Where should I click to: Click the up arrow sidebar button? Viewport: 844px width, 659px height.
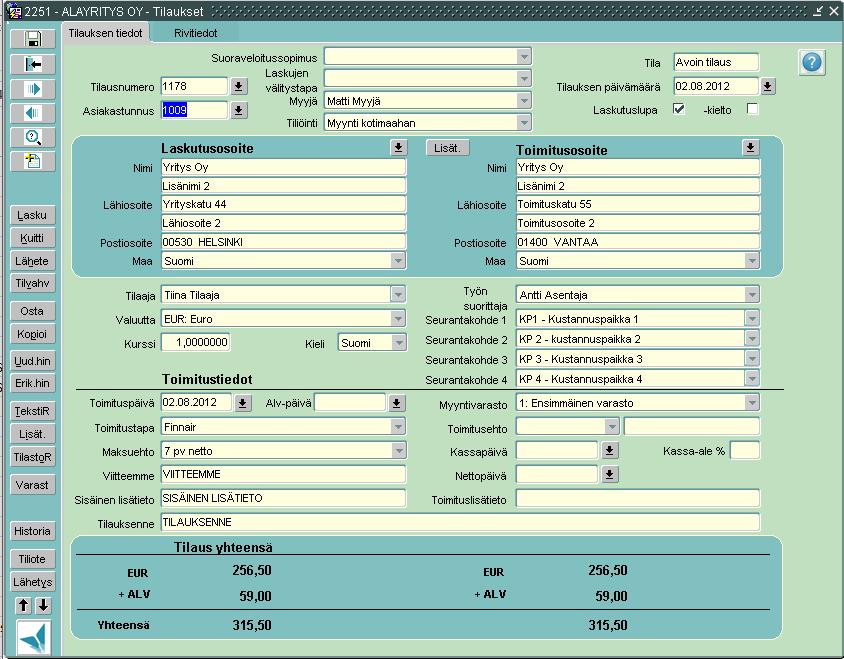coord(23,605)
